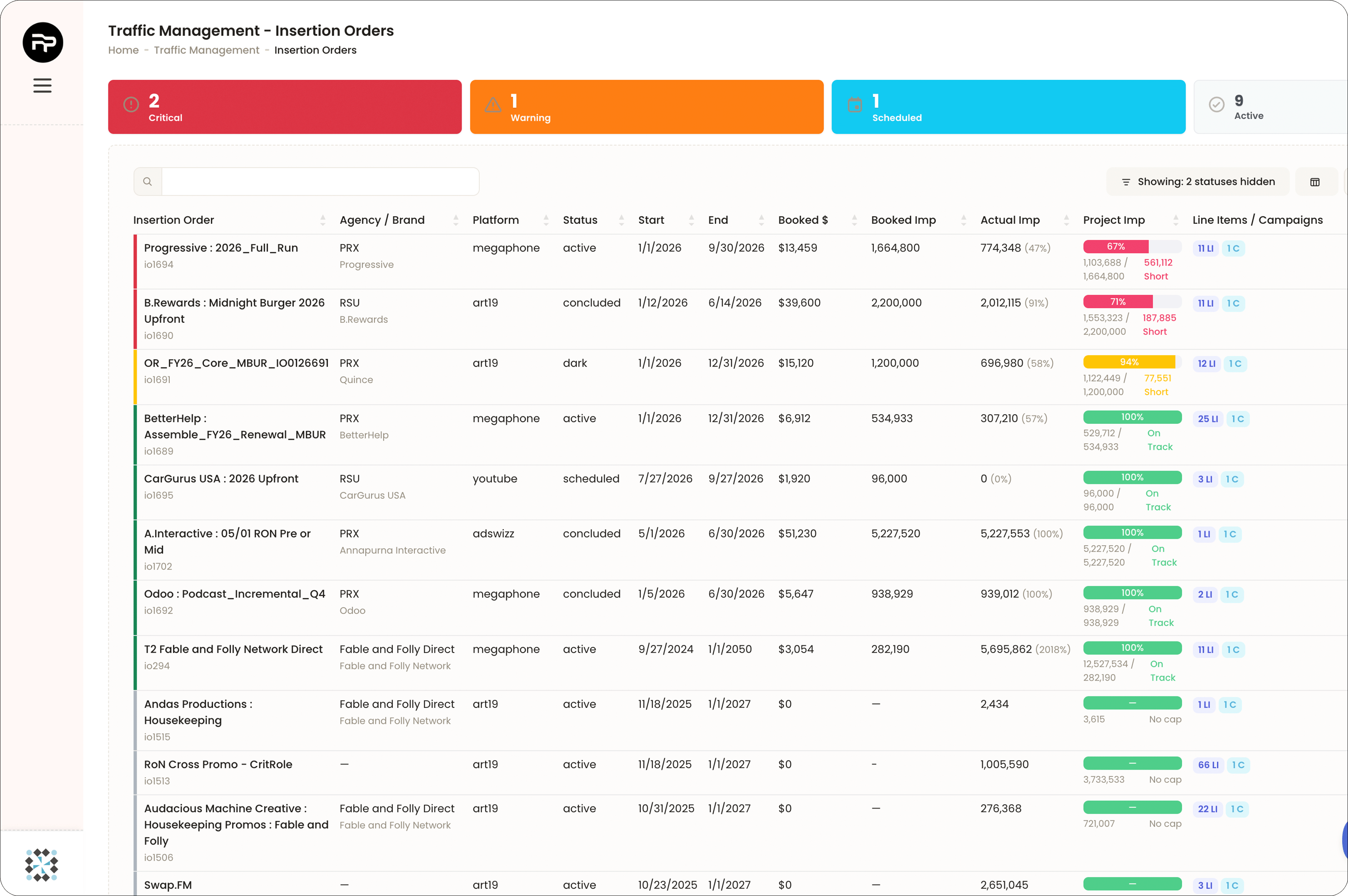Click B.Rewards 71% progress bar

coord(1132,302)
